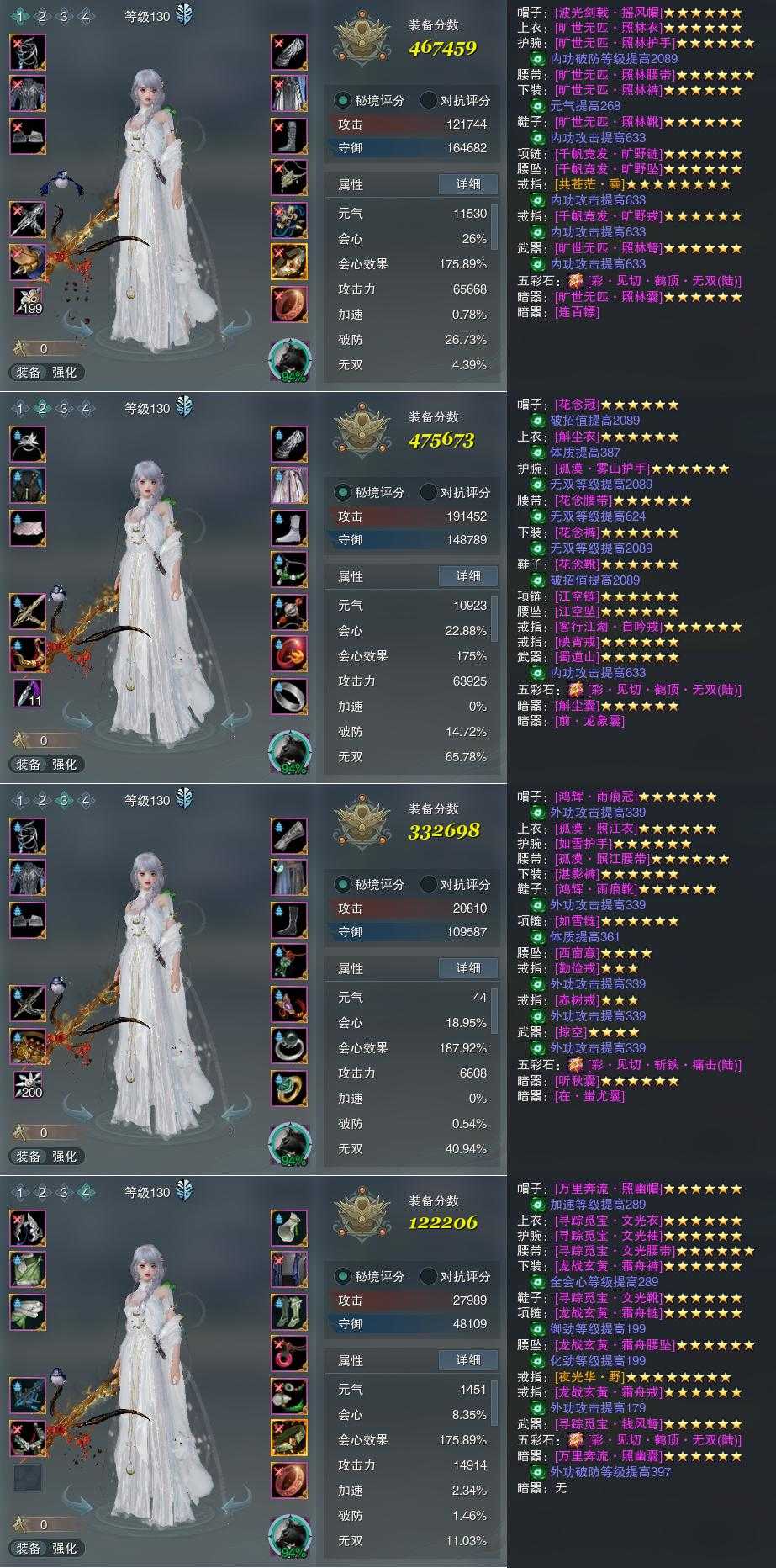Click the ammo slot showing count 199
This screenshot has width=776, height=1568.
(x=28, y=301)
